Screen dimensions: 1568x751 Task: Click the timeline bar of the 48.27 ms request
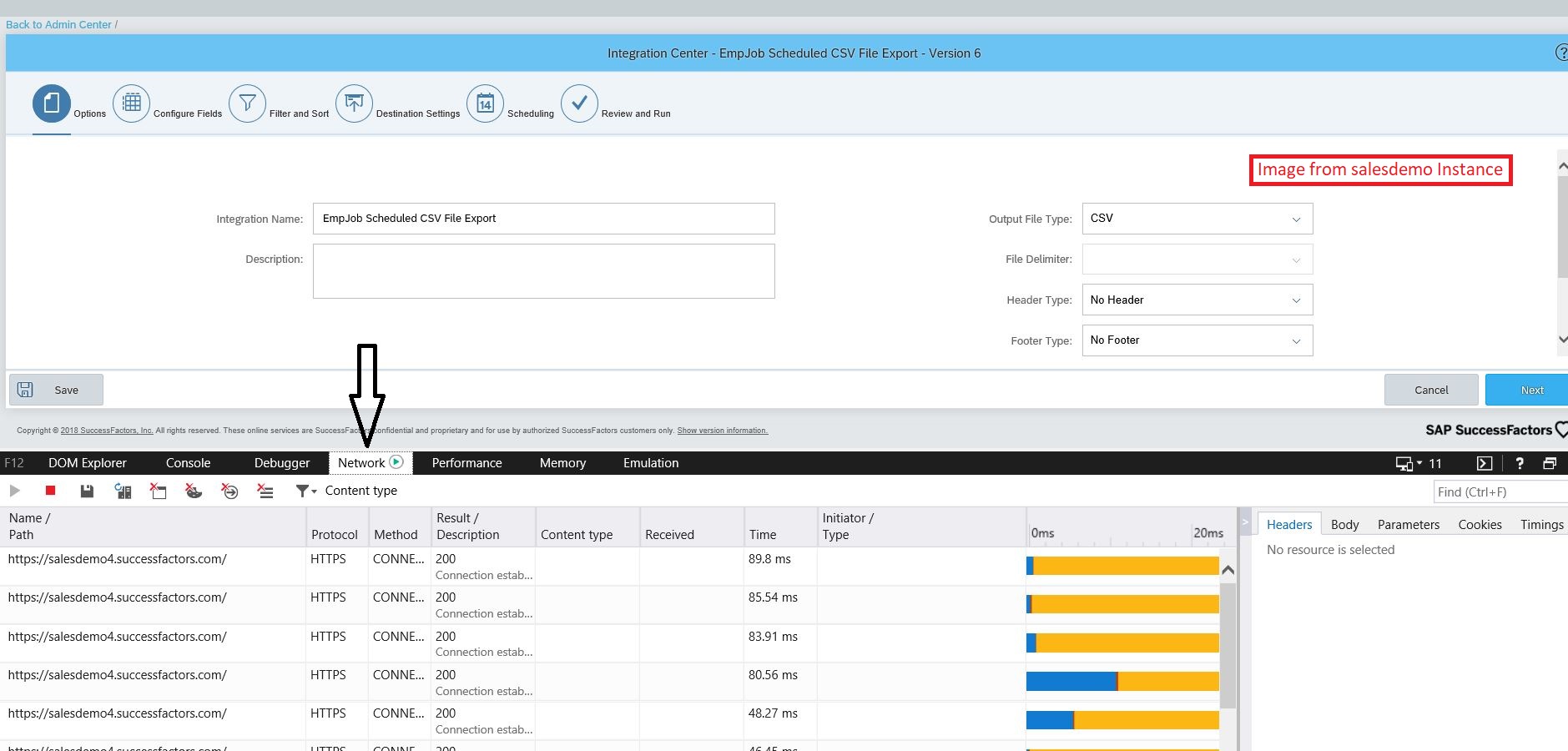(x=1122, y=719)
